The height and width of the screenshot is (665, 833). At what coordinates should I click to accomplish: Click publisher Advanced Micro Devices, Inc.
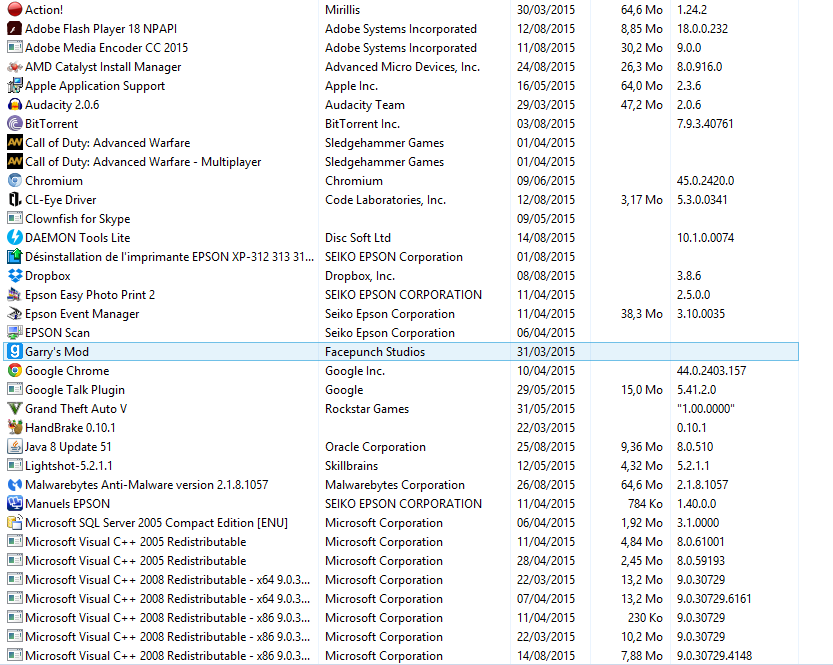click(403, 67)
